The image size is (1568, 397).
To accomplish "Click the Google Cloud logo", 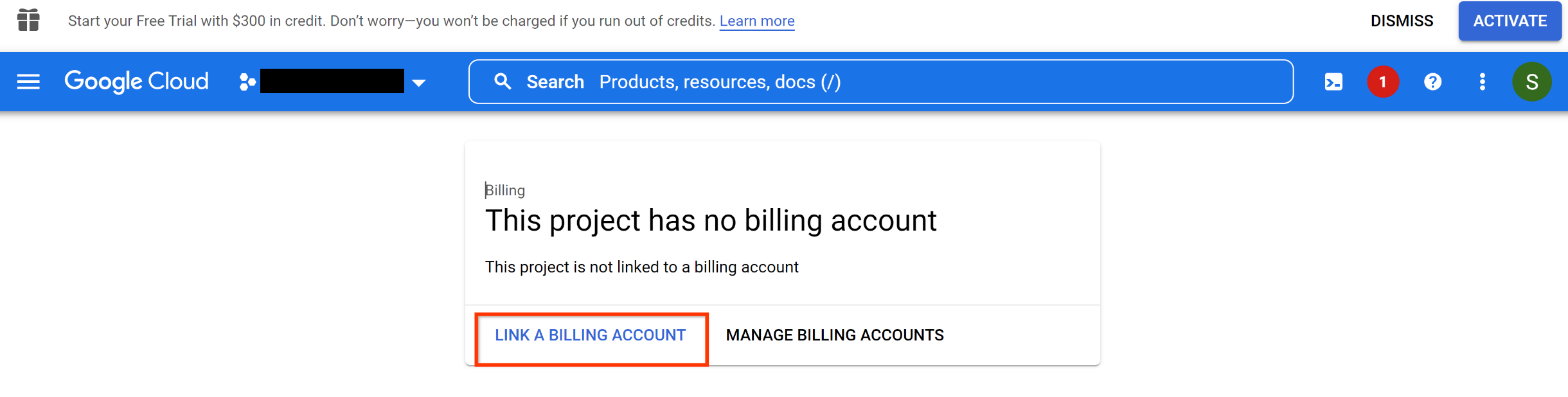I will pyautogui.click(x=136, y=82).
